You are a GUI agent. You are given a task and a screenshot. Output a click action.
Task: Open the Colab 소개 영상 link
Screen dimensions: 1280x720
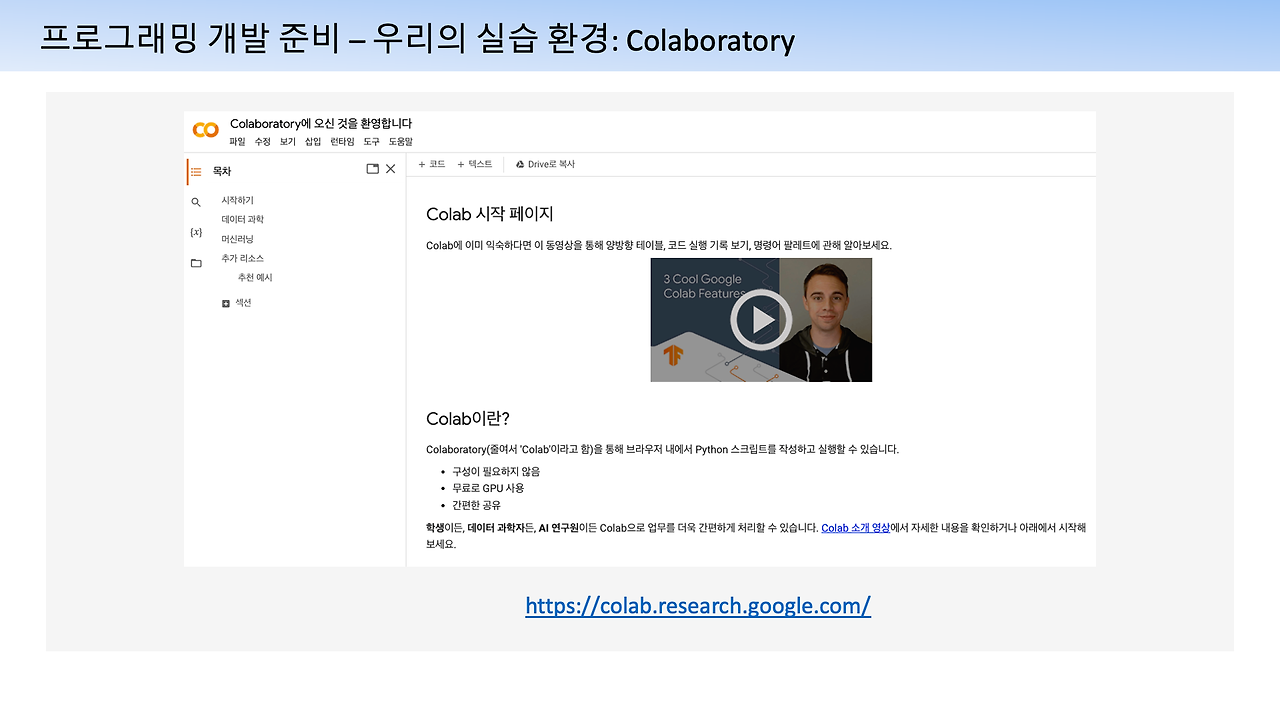855,527
